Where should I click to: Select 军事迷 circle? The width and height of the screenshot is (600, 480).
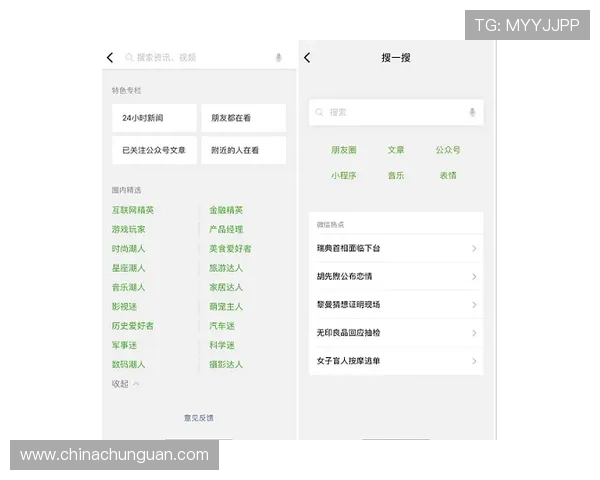coord(124,345)
